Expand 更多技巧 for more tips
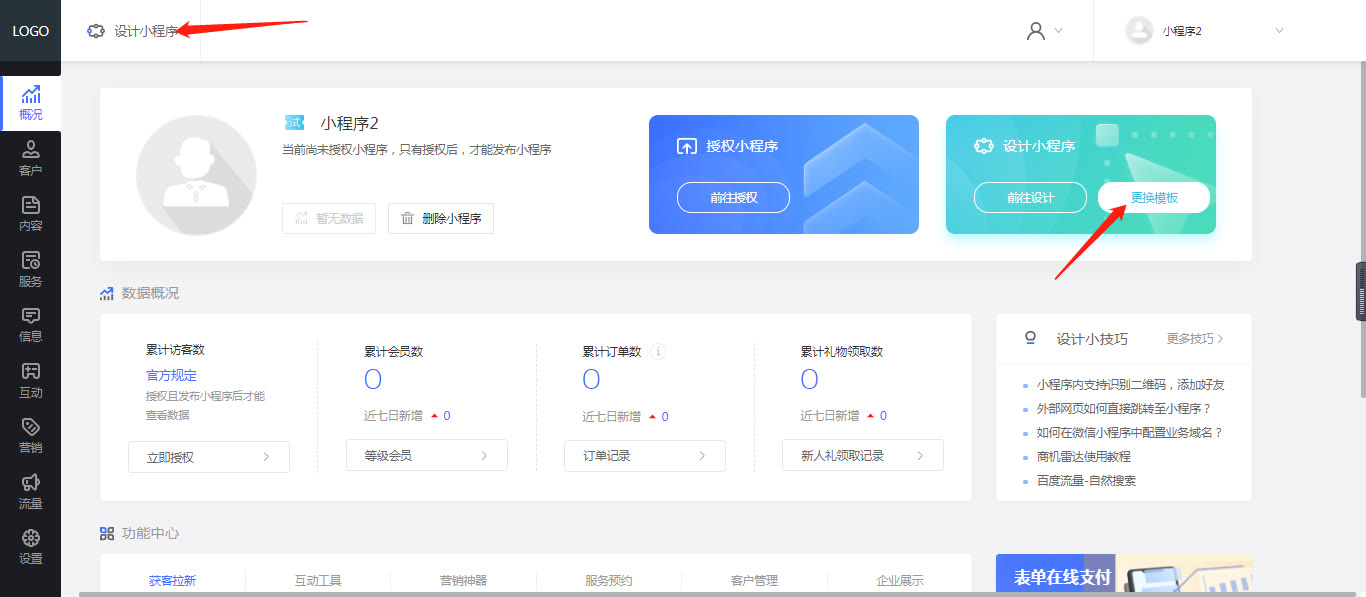 coord(1194,339)
